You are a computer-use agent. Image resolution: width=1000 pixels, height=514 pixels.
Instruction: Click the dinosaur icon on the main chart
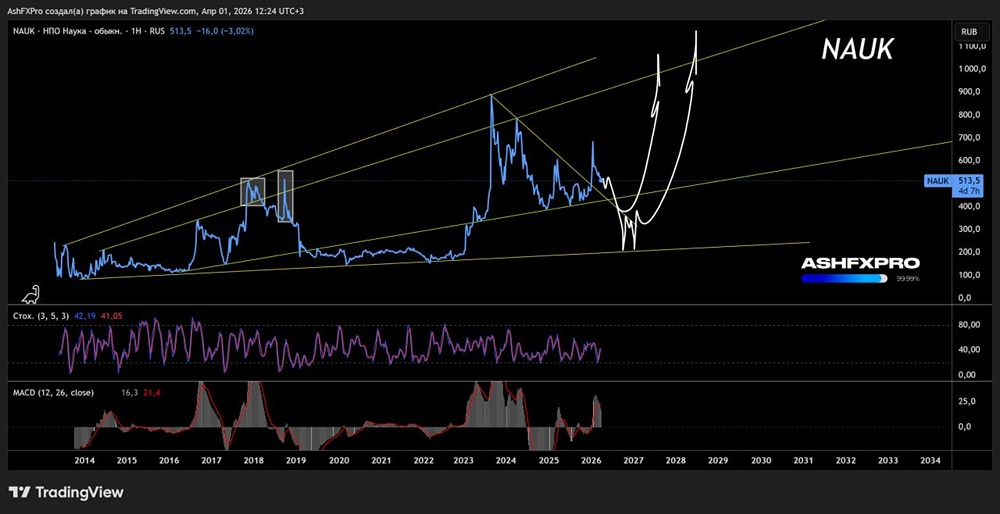click(x=31, y=294)
